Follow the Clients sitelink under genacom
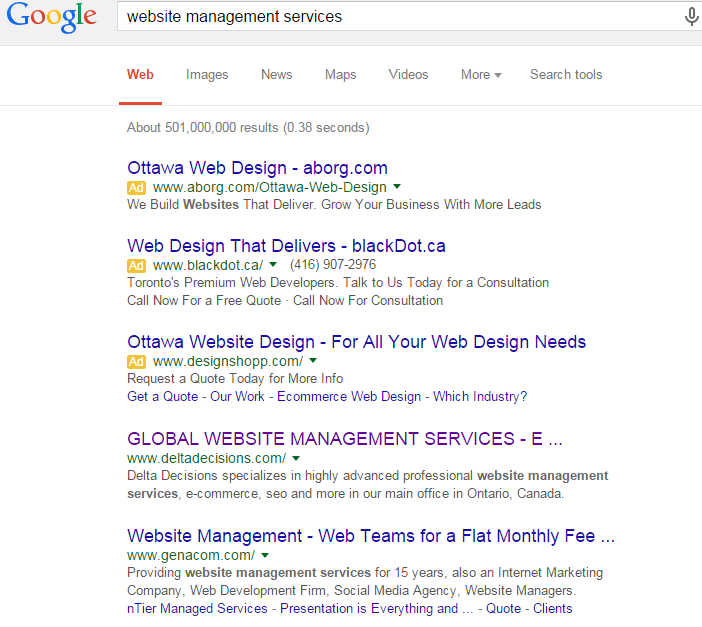702x627 pixels. (552, 609)
